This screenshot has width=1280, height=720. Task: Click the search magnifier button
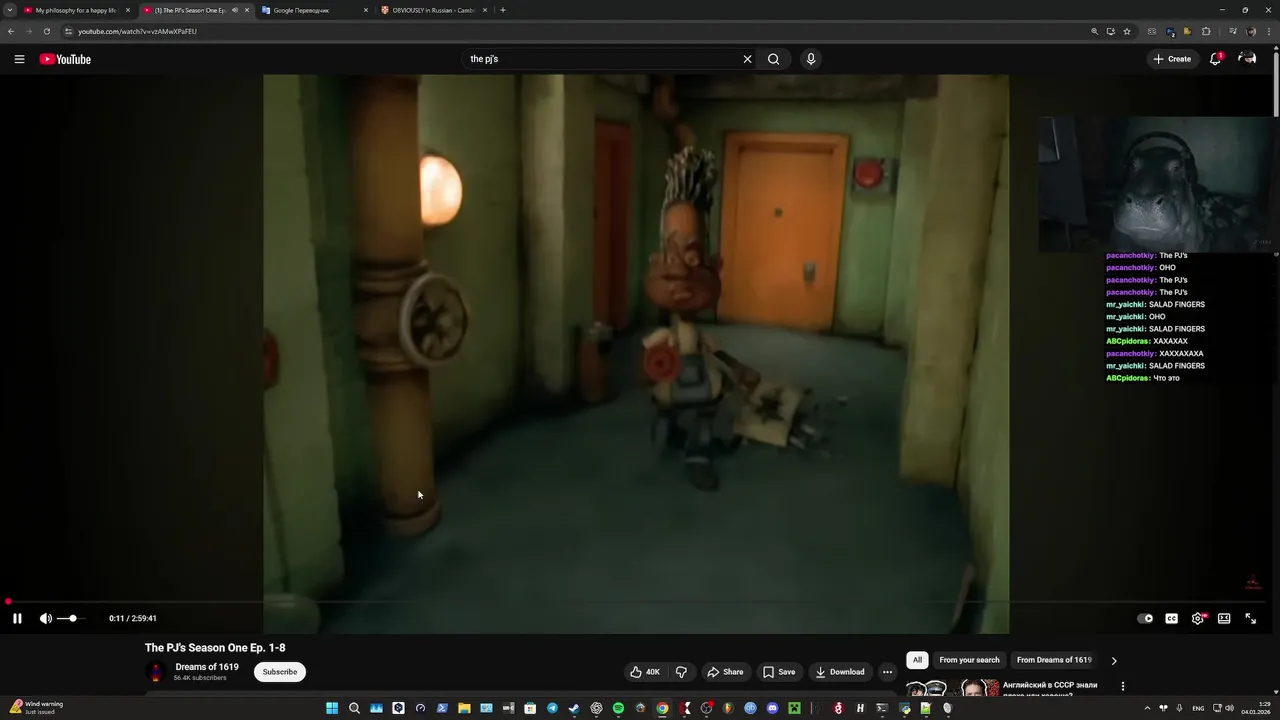773,59
